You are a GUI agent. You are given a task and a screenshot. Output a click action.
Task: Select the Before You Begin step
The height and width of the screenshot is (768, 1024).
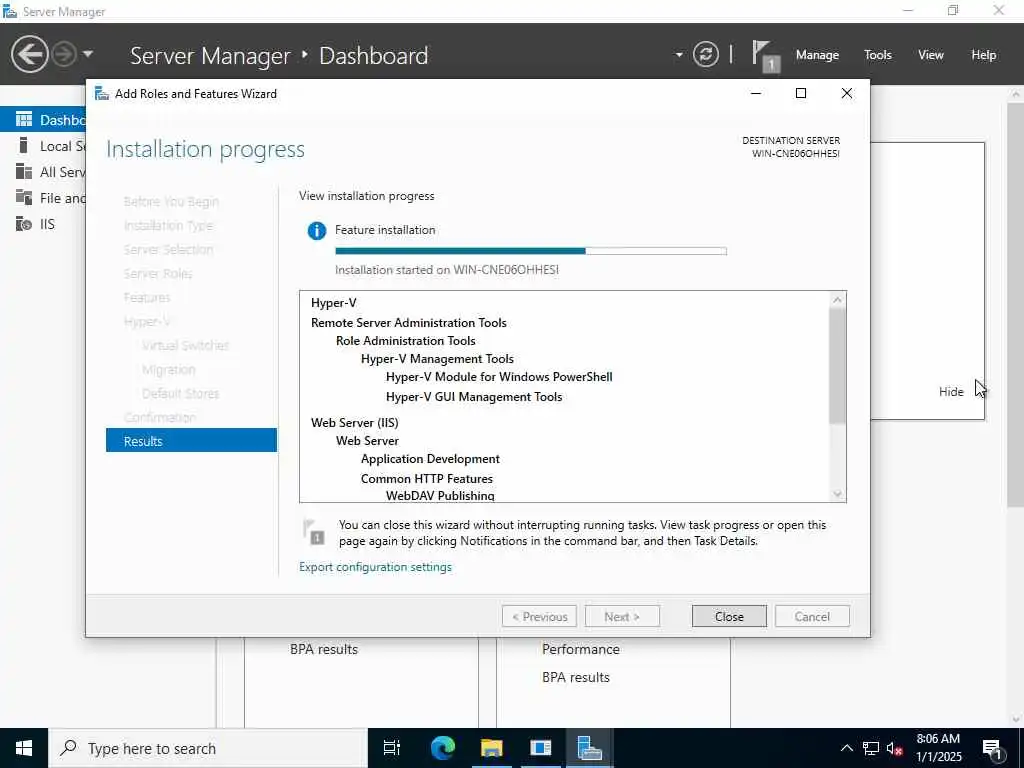(x=171, y=202)
